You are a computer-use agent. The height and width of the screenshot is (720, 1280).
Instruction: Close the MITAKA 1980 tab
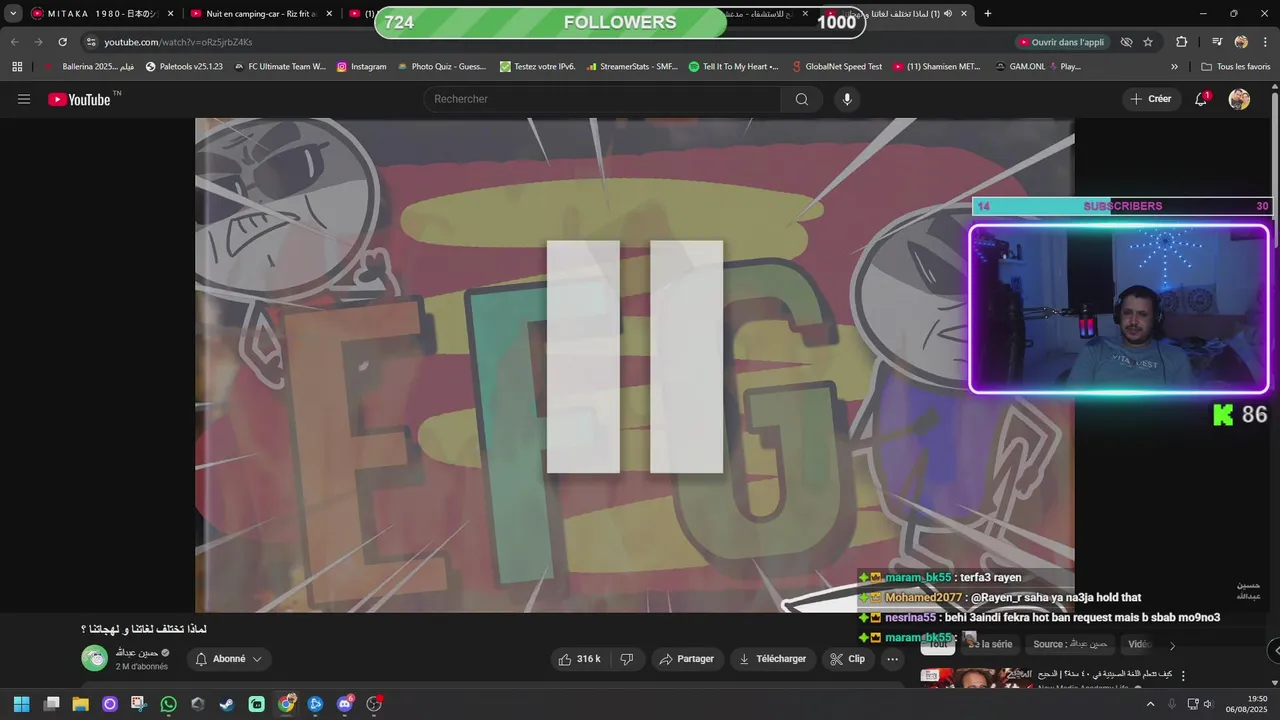[x=170, y=14]
